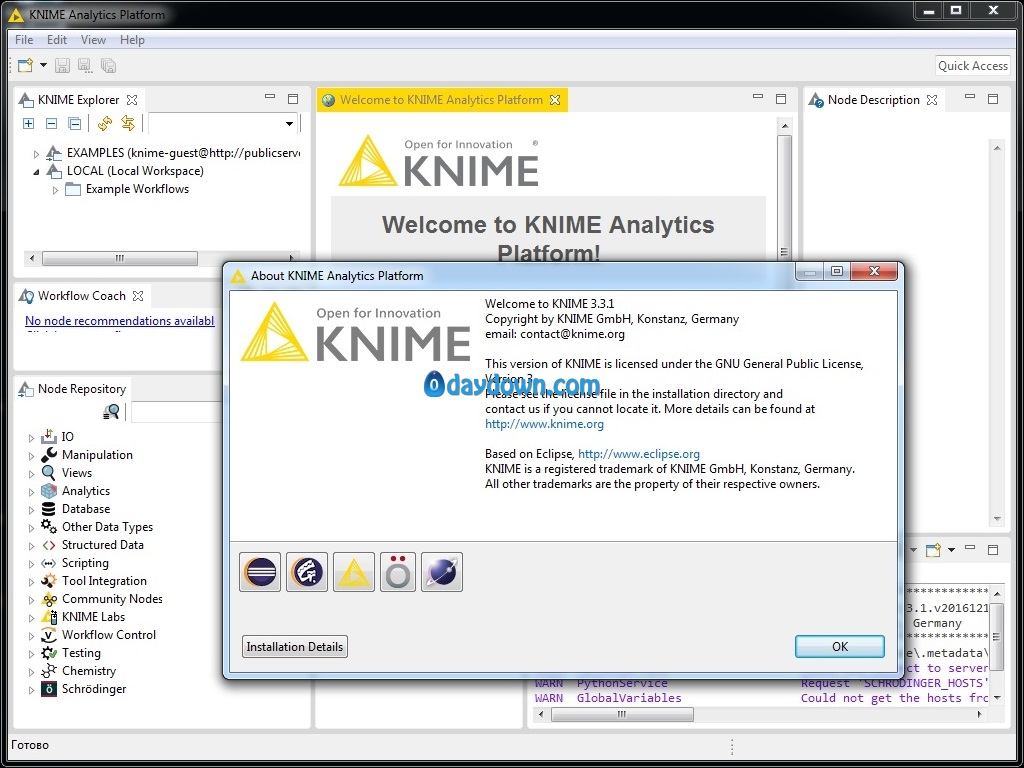Screen dimensions: 1024x768
Task: Select the Node Repository tab
Action: (x=73, y=389)
